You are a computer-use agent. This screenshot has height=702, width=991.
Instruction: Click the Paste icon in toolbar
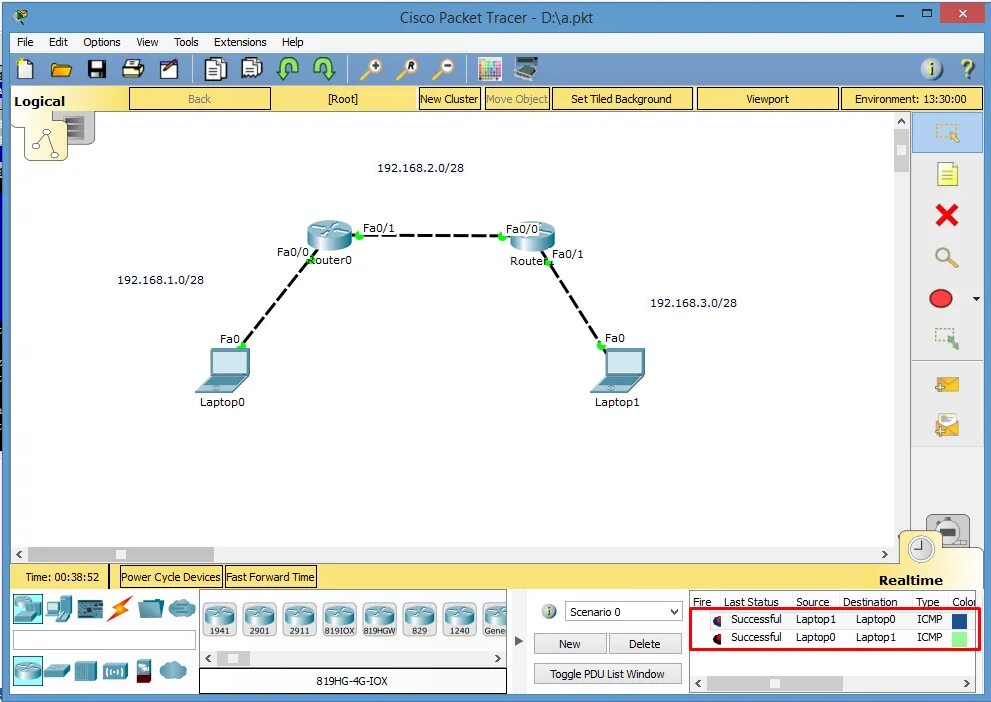[x=252, y=68]
